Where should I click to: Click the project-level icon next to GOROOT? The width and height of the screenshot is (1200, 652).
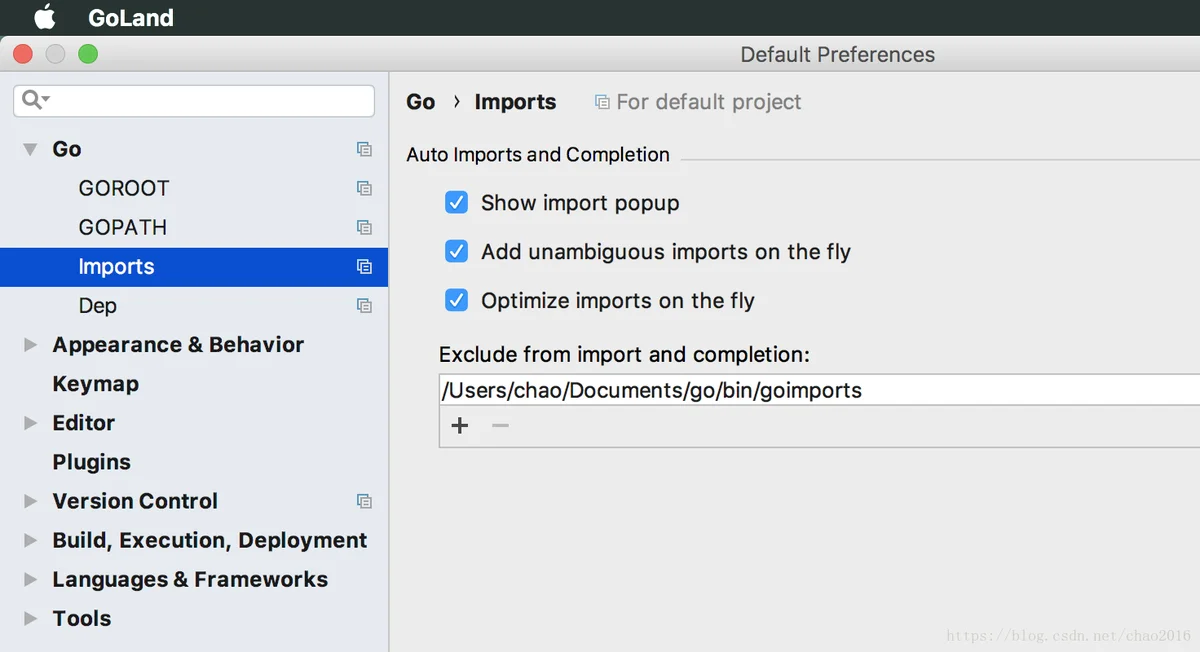pos(364,188)
